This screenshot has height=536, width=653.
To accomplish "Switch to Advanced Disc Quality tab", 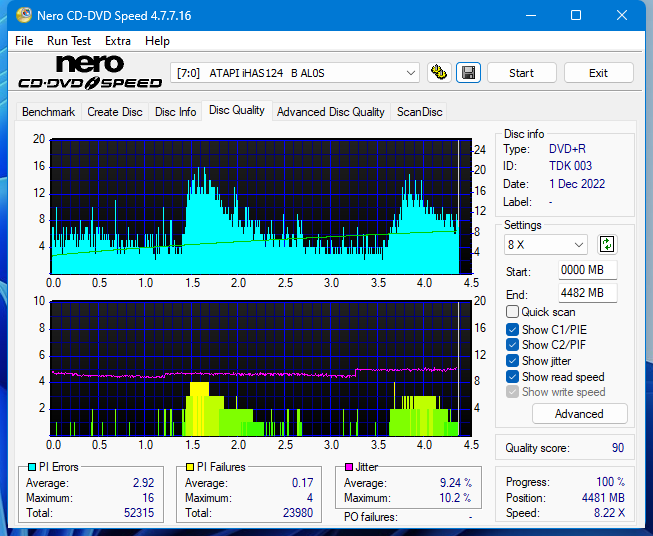I will coord(331,112).
